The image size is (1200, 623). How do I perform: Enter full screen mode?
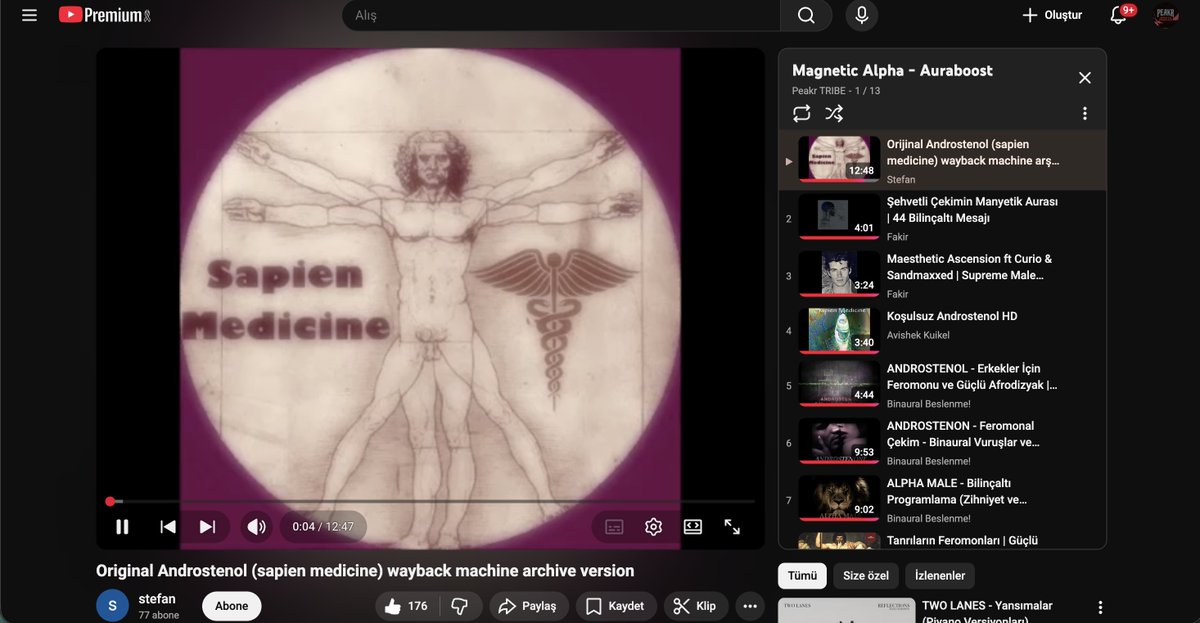click(732, 526)
